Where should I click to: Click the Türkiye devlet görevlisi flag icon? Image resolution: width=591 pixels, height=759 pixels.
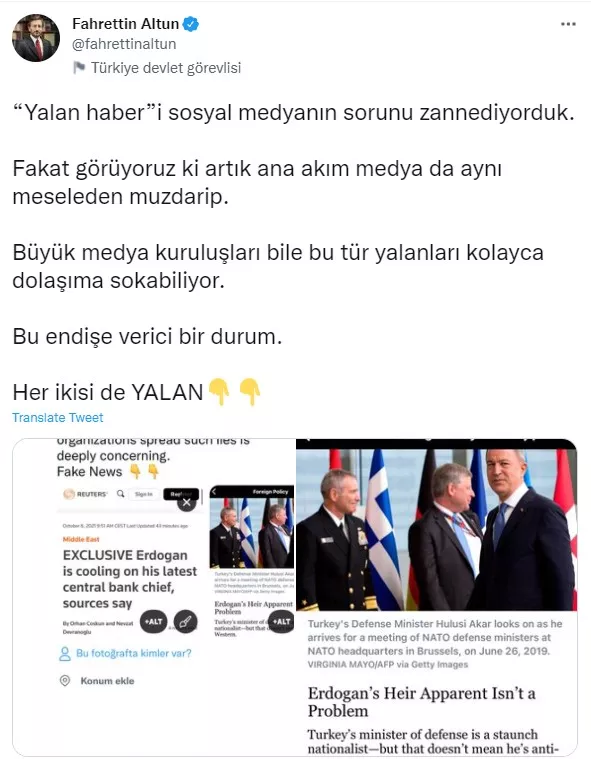79,67
